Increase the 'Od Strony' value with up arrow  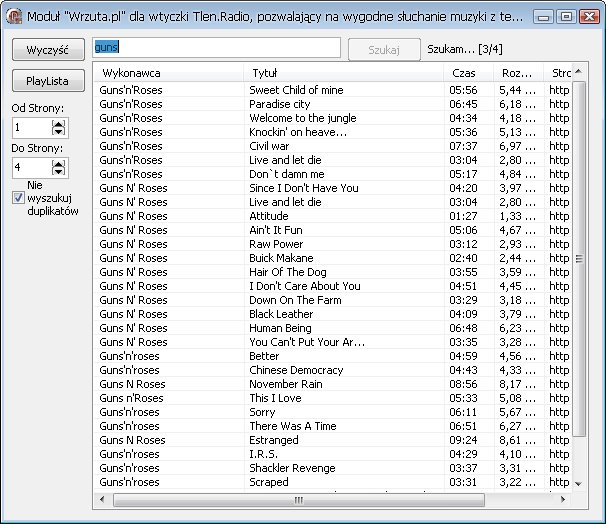[58, 123]
